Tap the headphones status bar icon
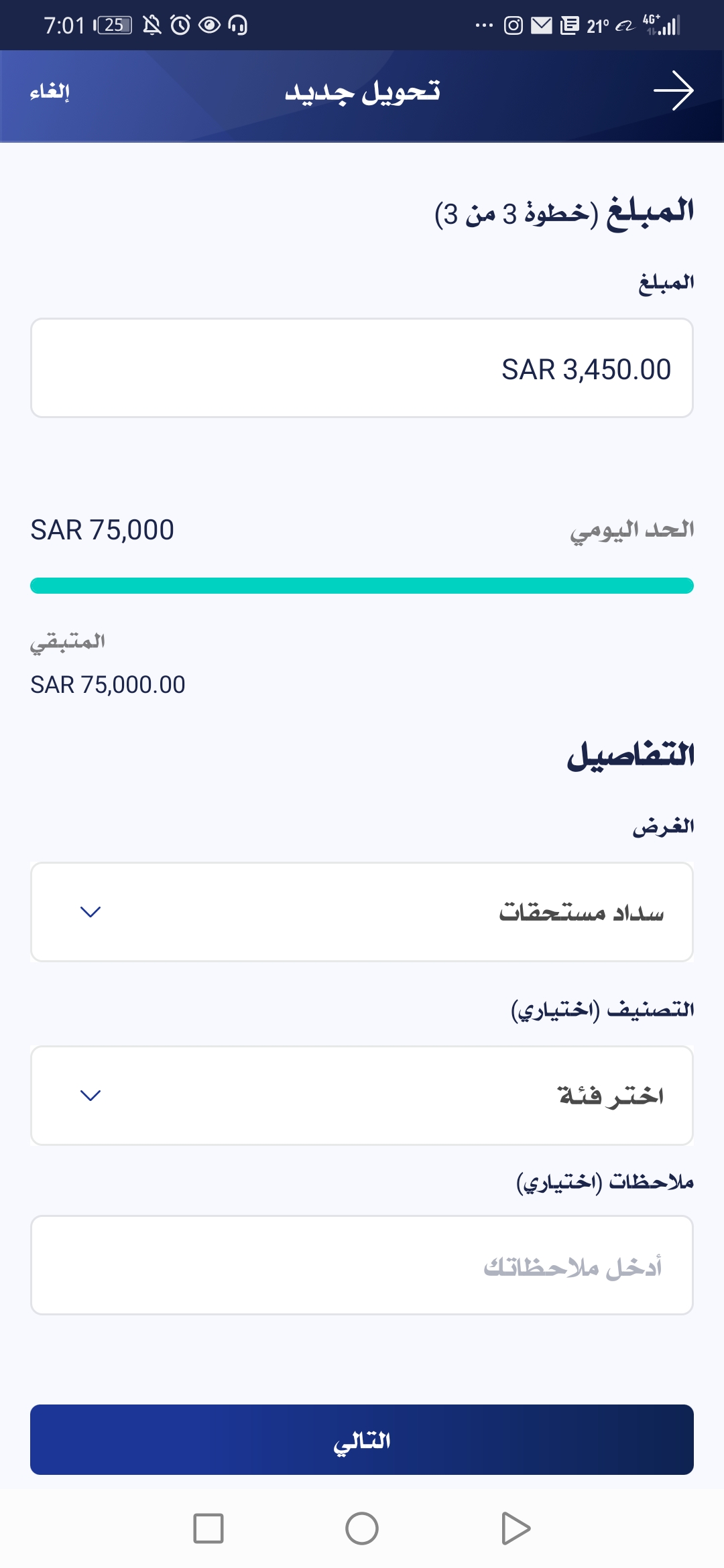The height and width of the screenshot is (1568, 724). click(x=238, y=25)
